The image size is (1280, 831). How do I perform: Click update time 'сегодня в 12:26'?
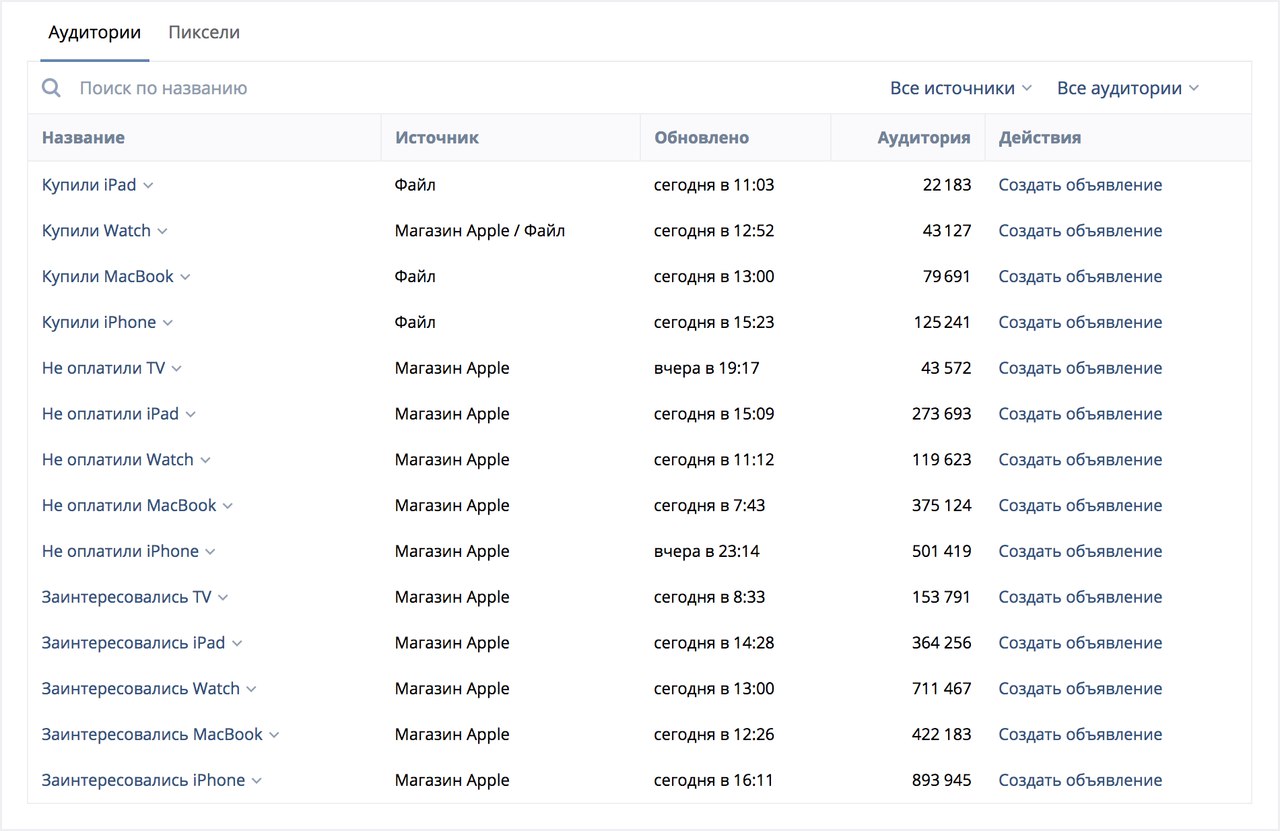(x=713, y=735)
